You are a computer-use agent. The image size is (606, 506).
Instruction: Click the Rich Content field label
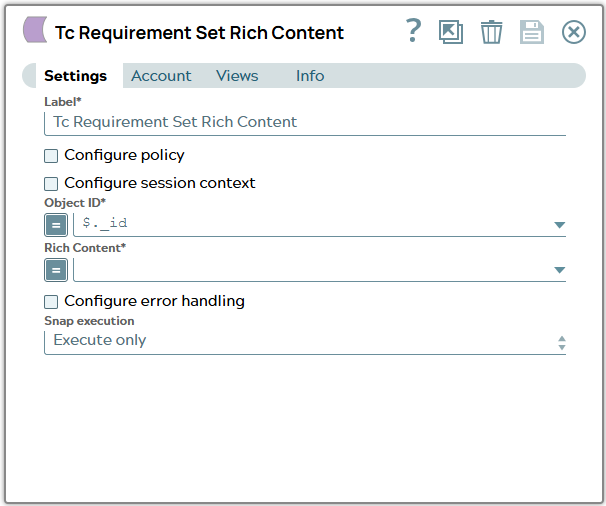pyautogui.click(x=85, y=248)
